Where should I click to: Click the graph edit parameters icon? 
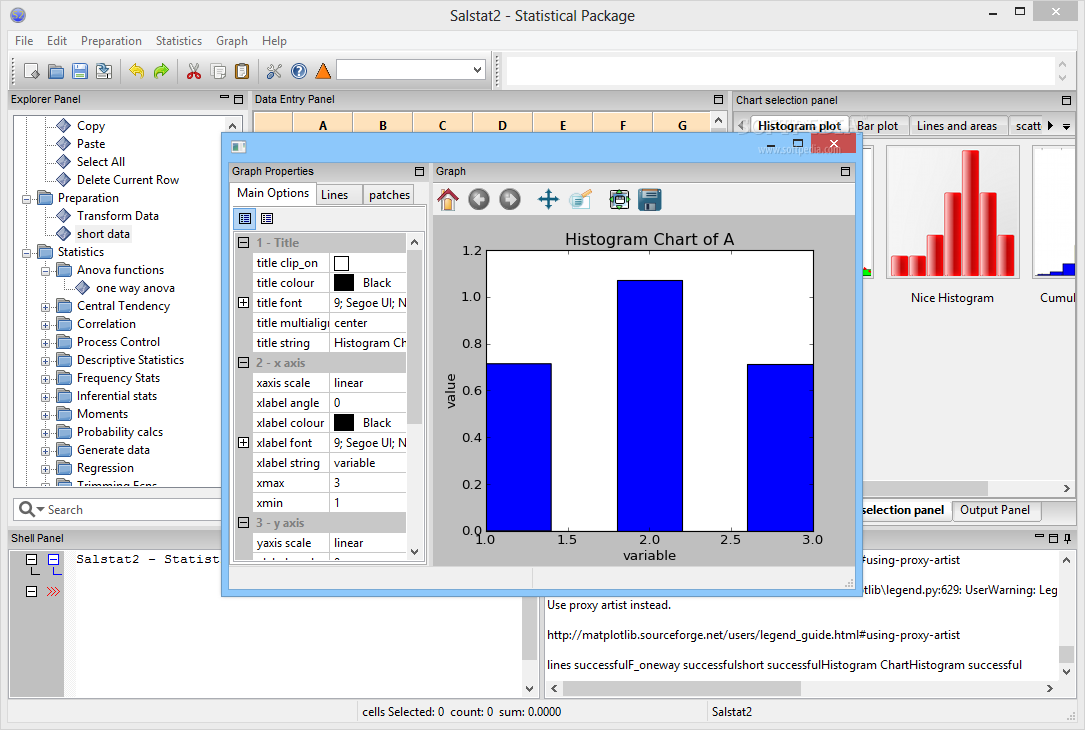click(x=580, y=200)
